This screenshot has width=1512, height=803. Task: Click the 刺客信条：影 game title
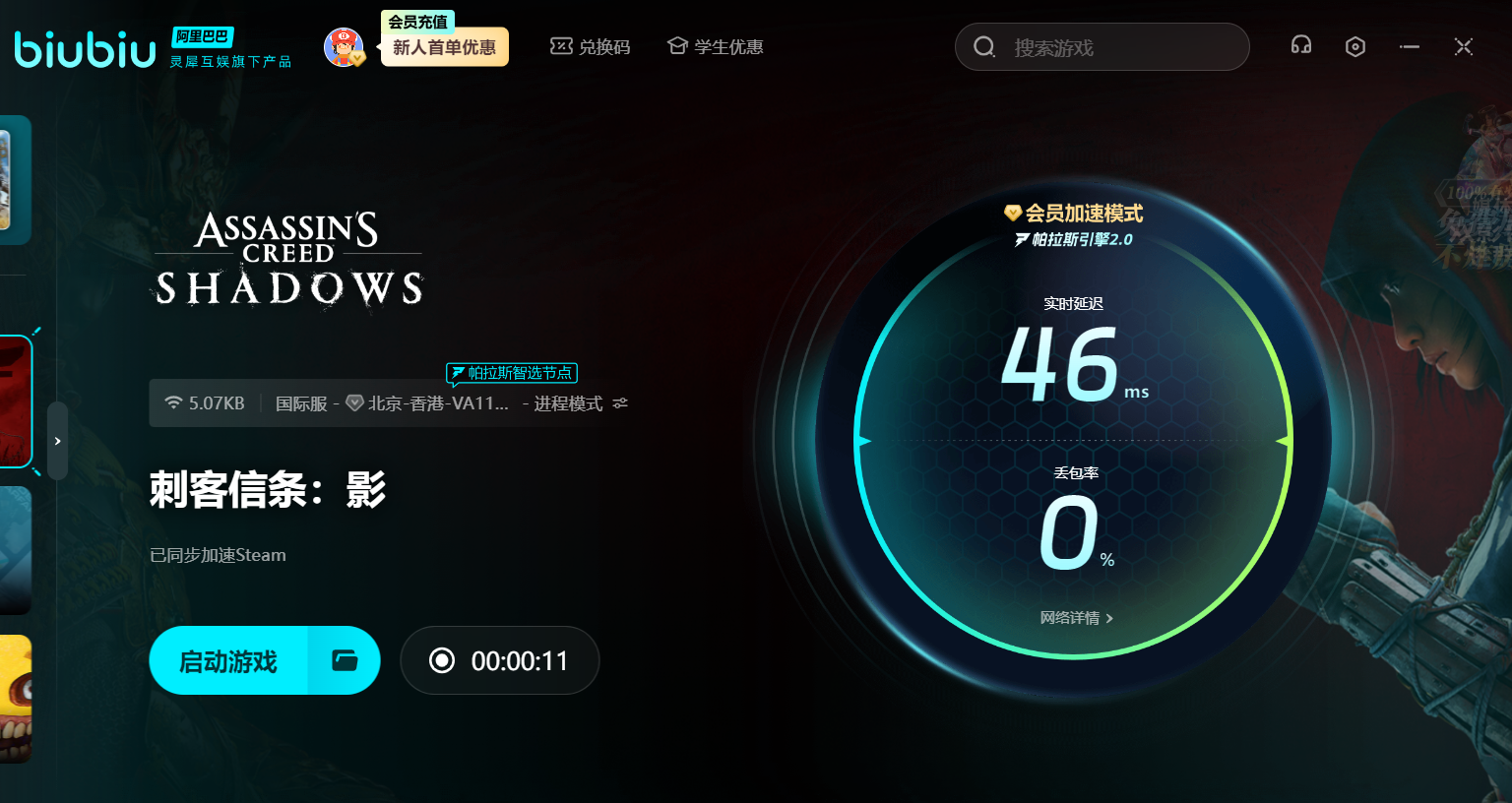click(x=268, y=489)
